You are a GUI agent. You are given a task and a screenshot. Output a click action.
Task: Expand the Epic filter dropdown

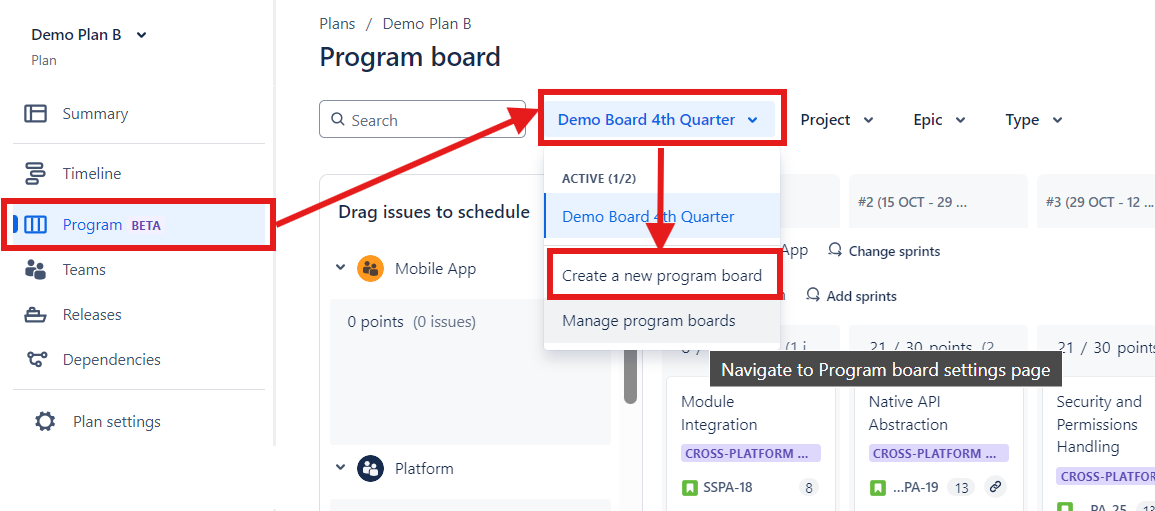(939, 120)
